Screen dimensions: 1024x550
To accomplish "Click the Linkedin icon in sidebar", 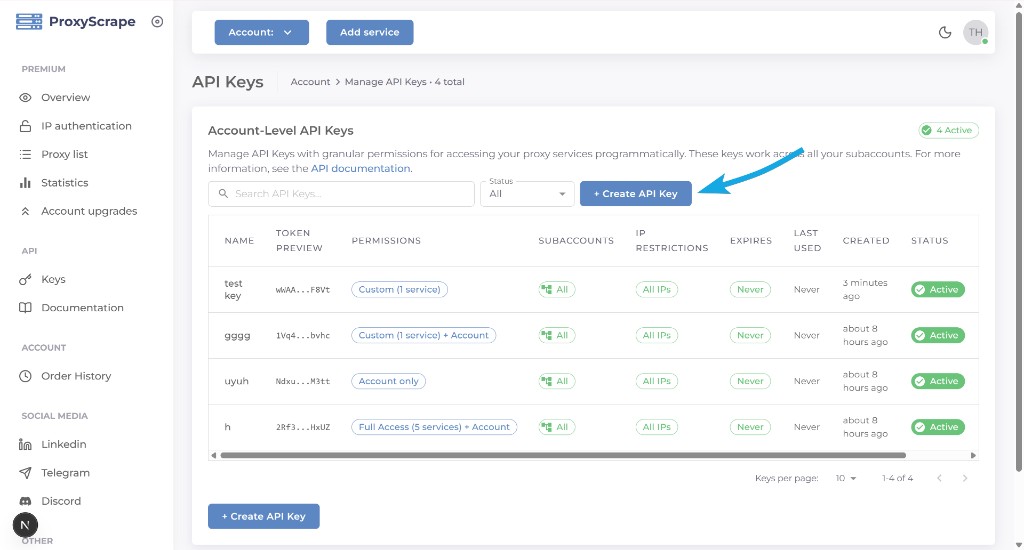I will coord(25,444).
